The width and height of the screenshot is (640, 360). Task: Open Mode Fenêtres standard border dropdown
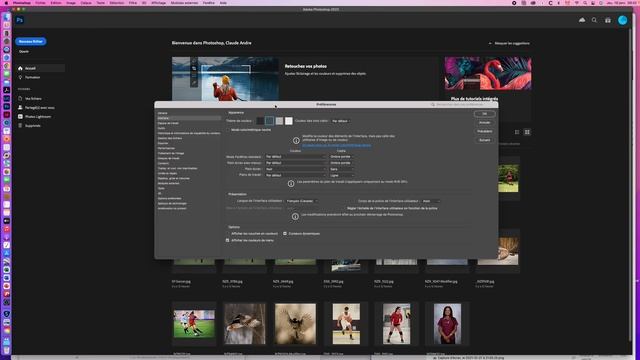[341, 157]
